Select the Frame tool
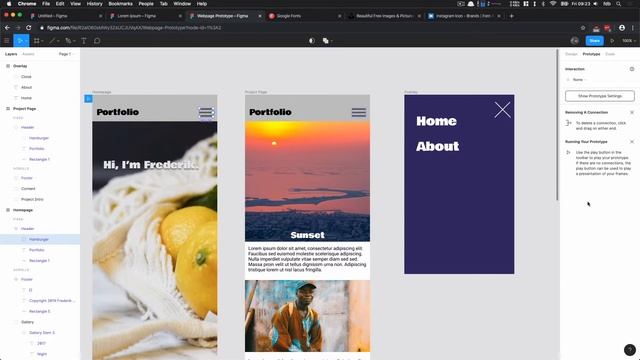640x360 pixels. pos(36,41)
